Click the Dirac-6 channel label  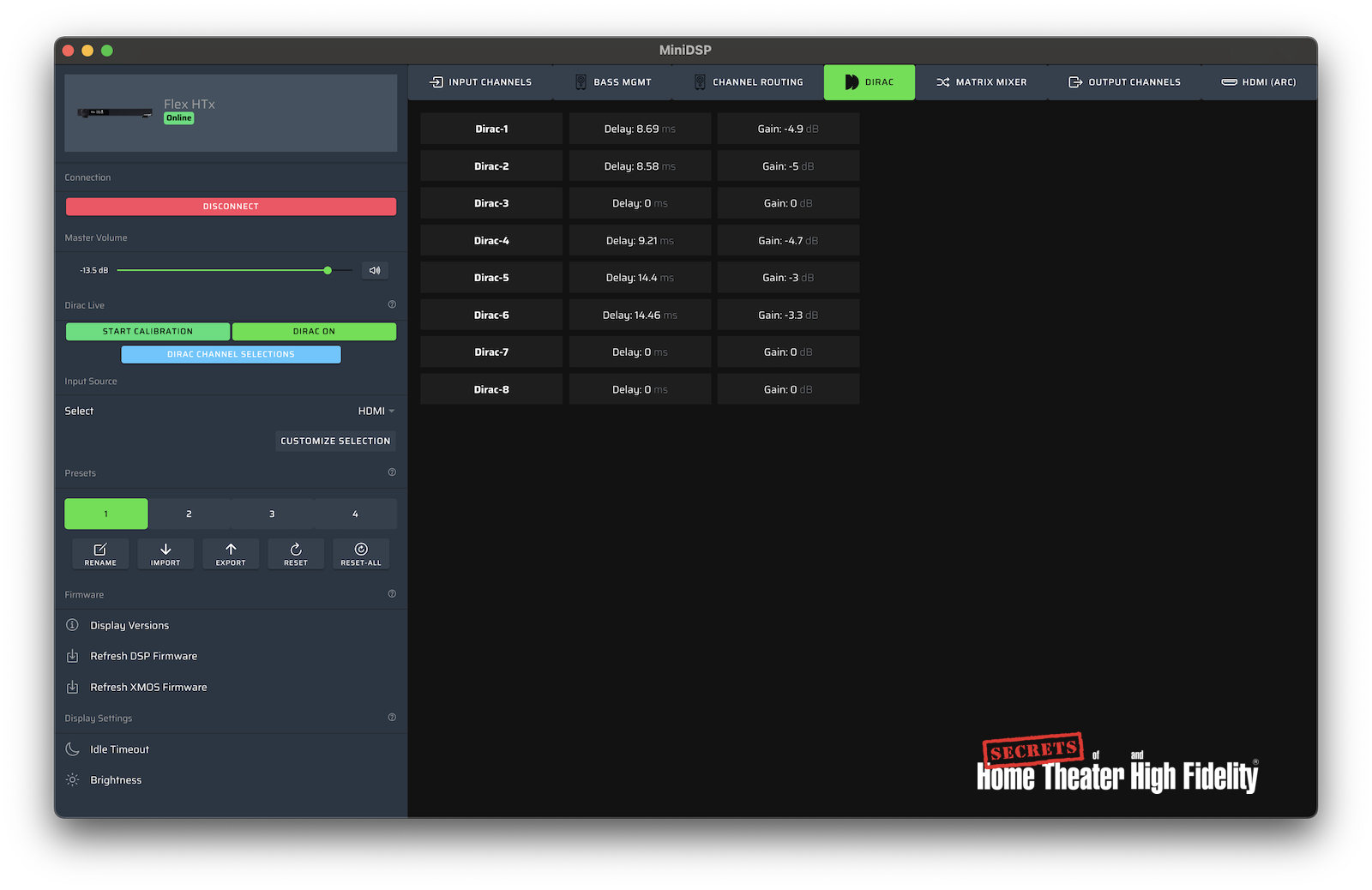491,315
